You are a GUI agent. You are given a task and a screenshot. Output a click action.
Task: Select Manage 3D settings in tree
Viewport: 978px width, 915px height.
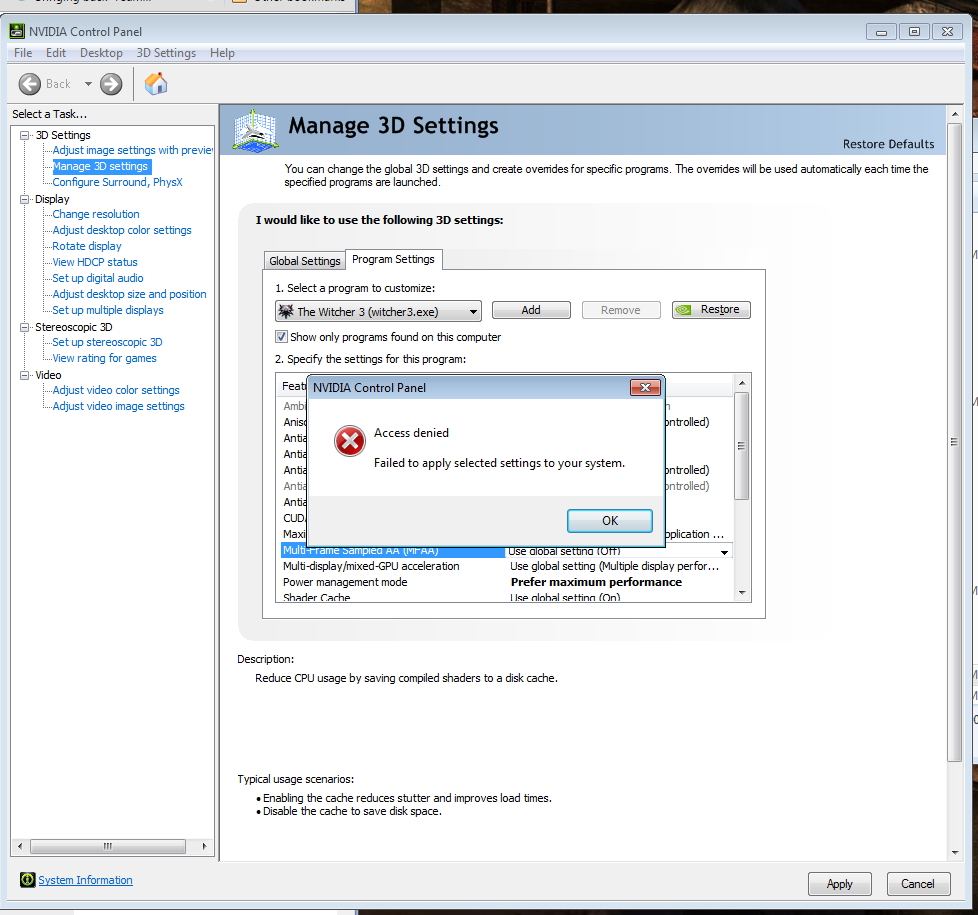pos(100,167)
